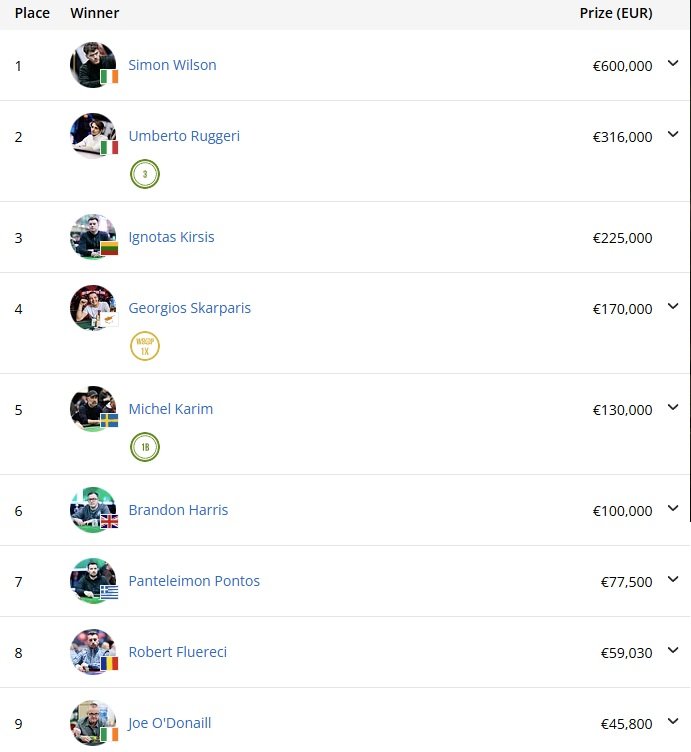This screenshot has width=691, height=752.
Task: Expand Brandon Harris's €100,000 row
Action: [x=673, y=509]
